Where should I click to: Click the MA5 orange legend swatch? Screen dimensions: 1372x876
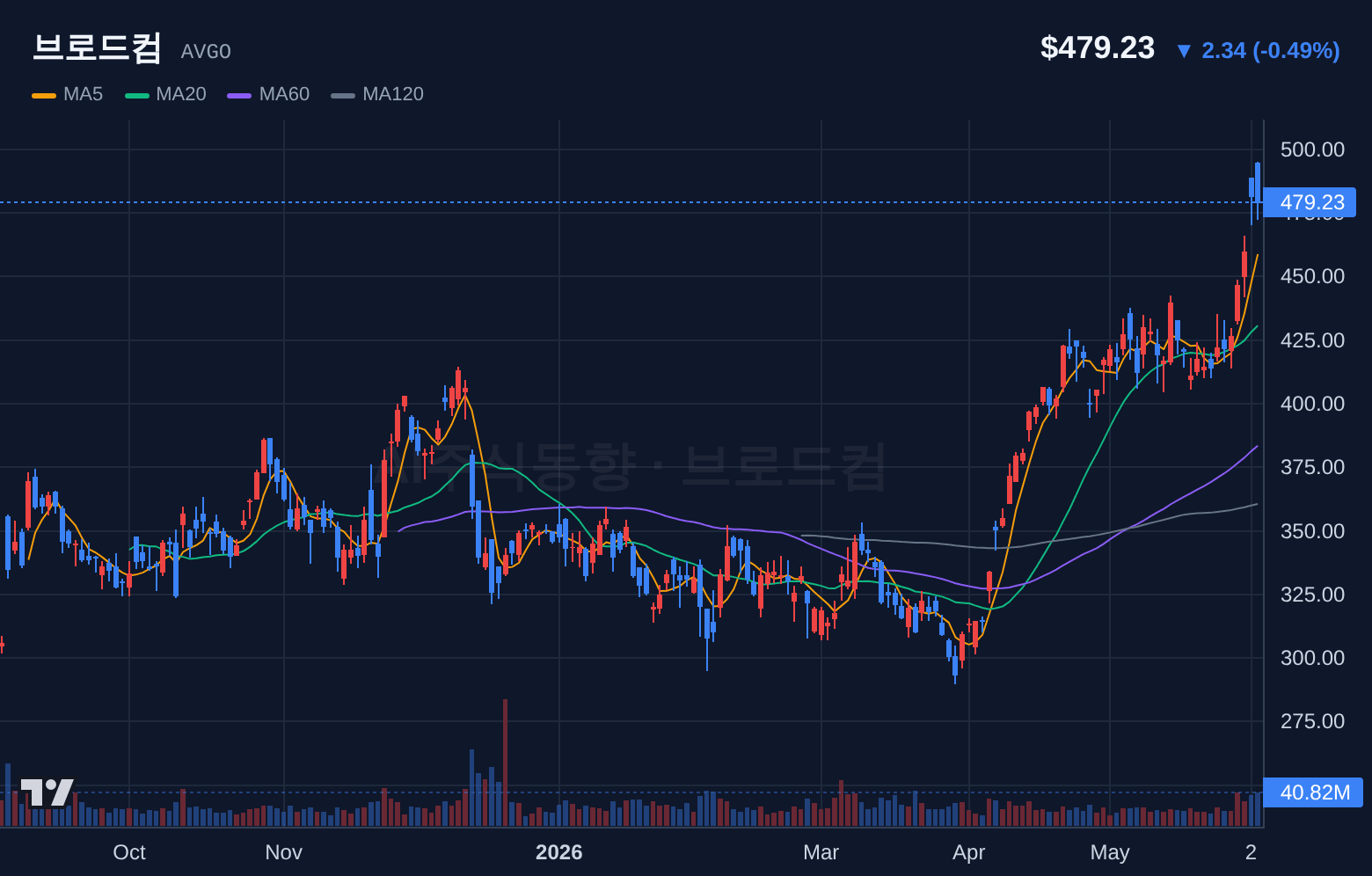44,95
